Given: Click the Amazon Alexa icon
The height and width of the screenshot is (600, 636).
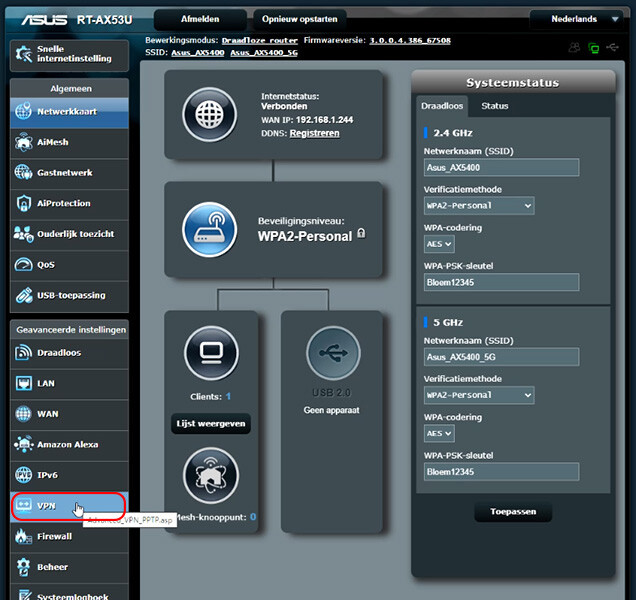Looking at the screenshot, I should (23, 444).
